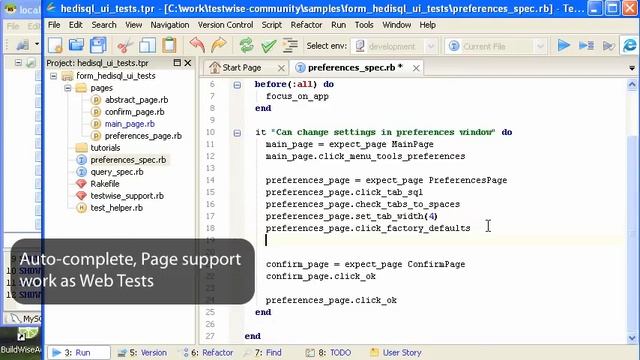The width and height of the screenshot is (640, 360).
Task: Open main_page.rb in project tree
Action: point(129,124)
